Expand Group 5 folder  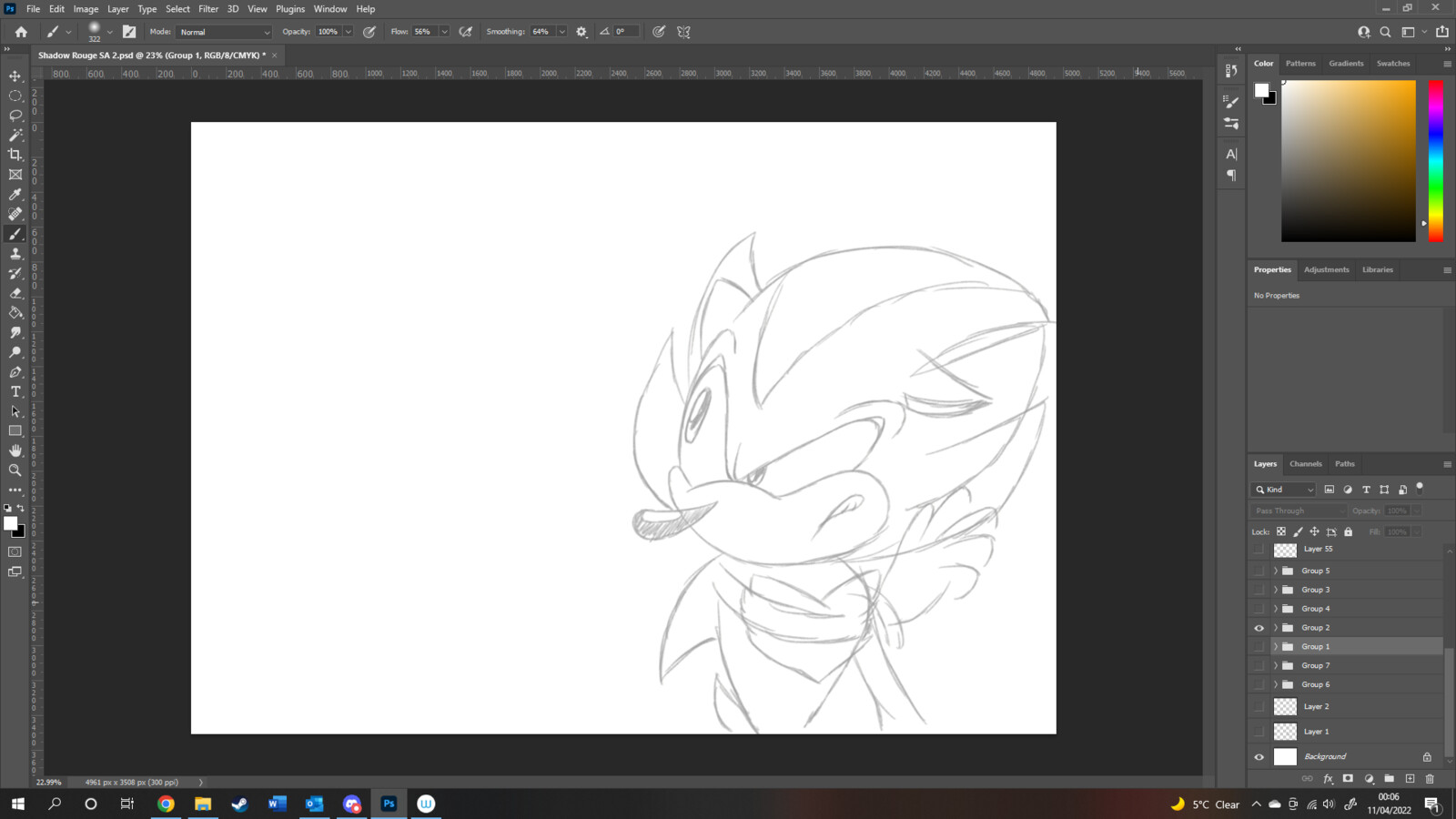click(x=1275, y=571)
